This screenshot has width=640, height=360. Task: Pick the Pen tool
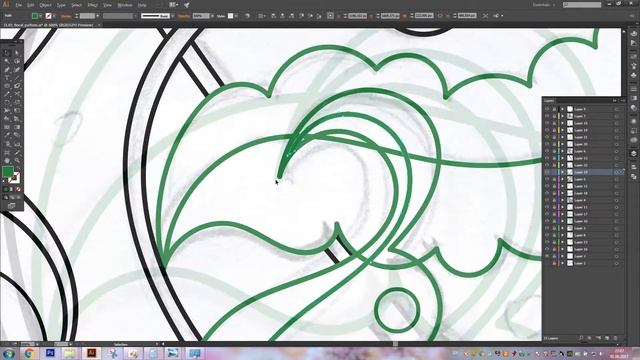pos(7,69)
